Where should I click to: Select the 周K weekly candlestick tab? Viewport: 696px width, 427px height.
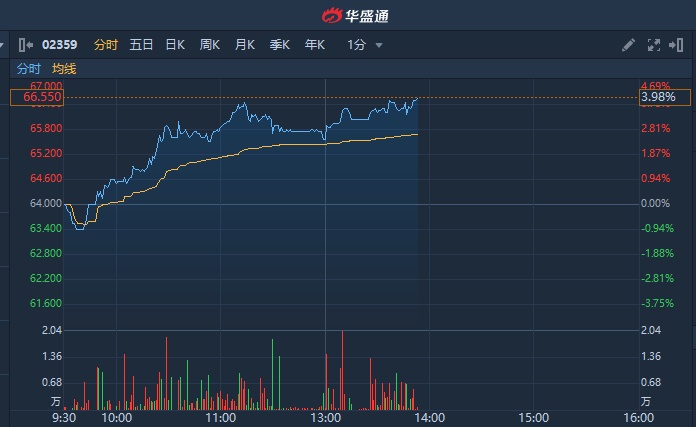click(210, 44)
